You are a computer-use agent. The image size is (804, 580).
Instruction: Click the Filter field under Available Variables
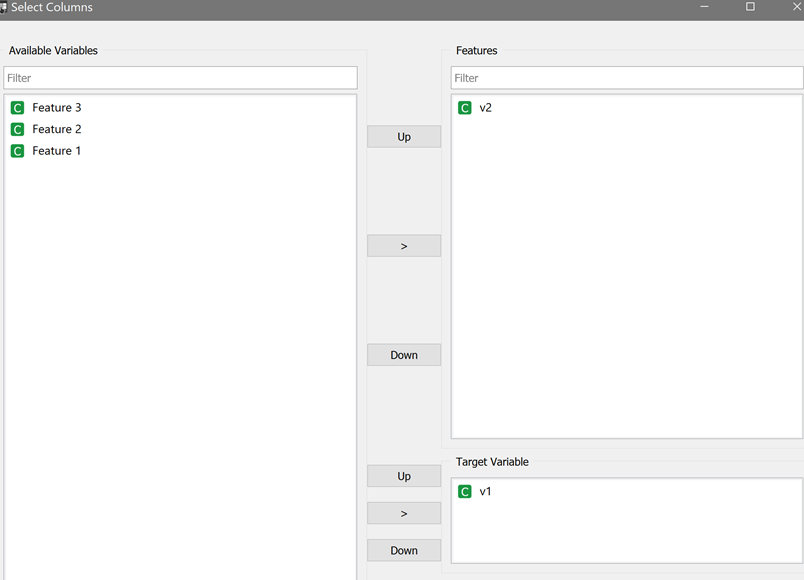pyautogui.click(x=180, y=77)
